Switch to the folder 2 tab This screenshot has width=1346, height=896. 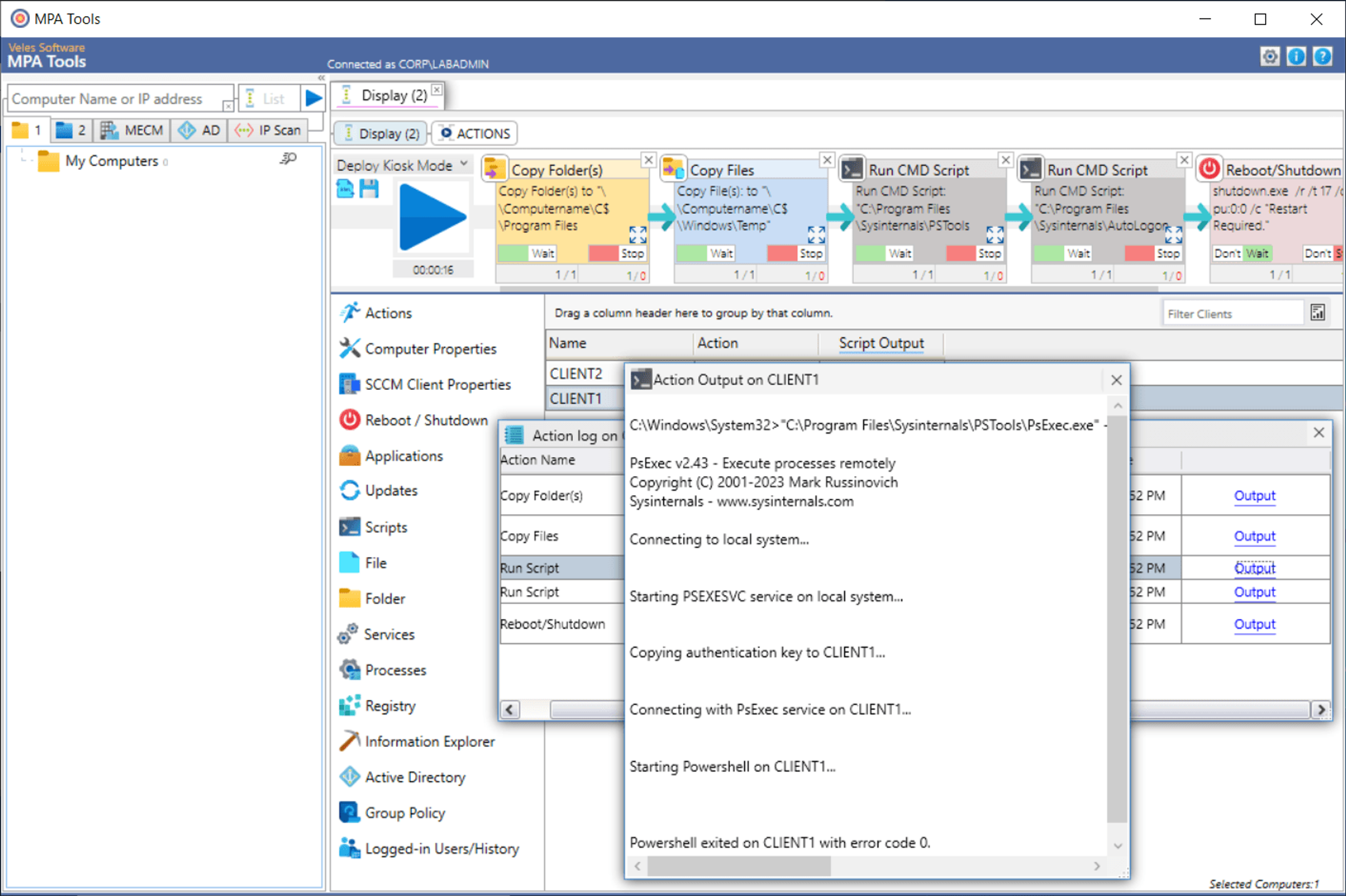[72, 130]
